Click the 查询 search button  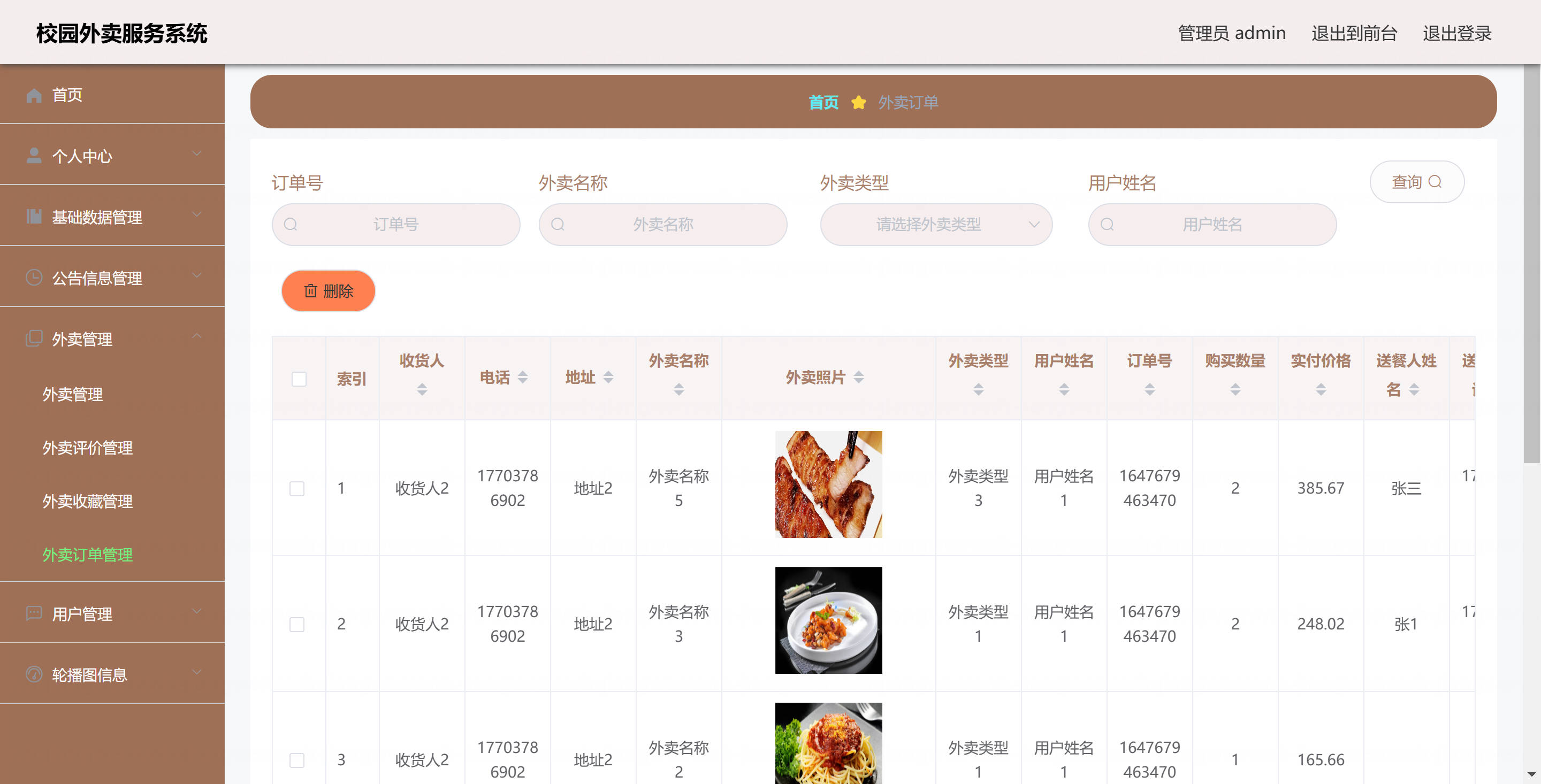[x=1416, y=182]
